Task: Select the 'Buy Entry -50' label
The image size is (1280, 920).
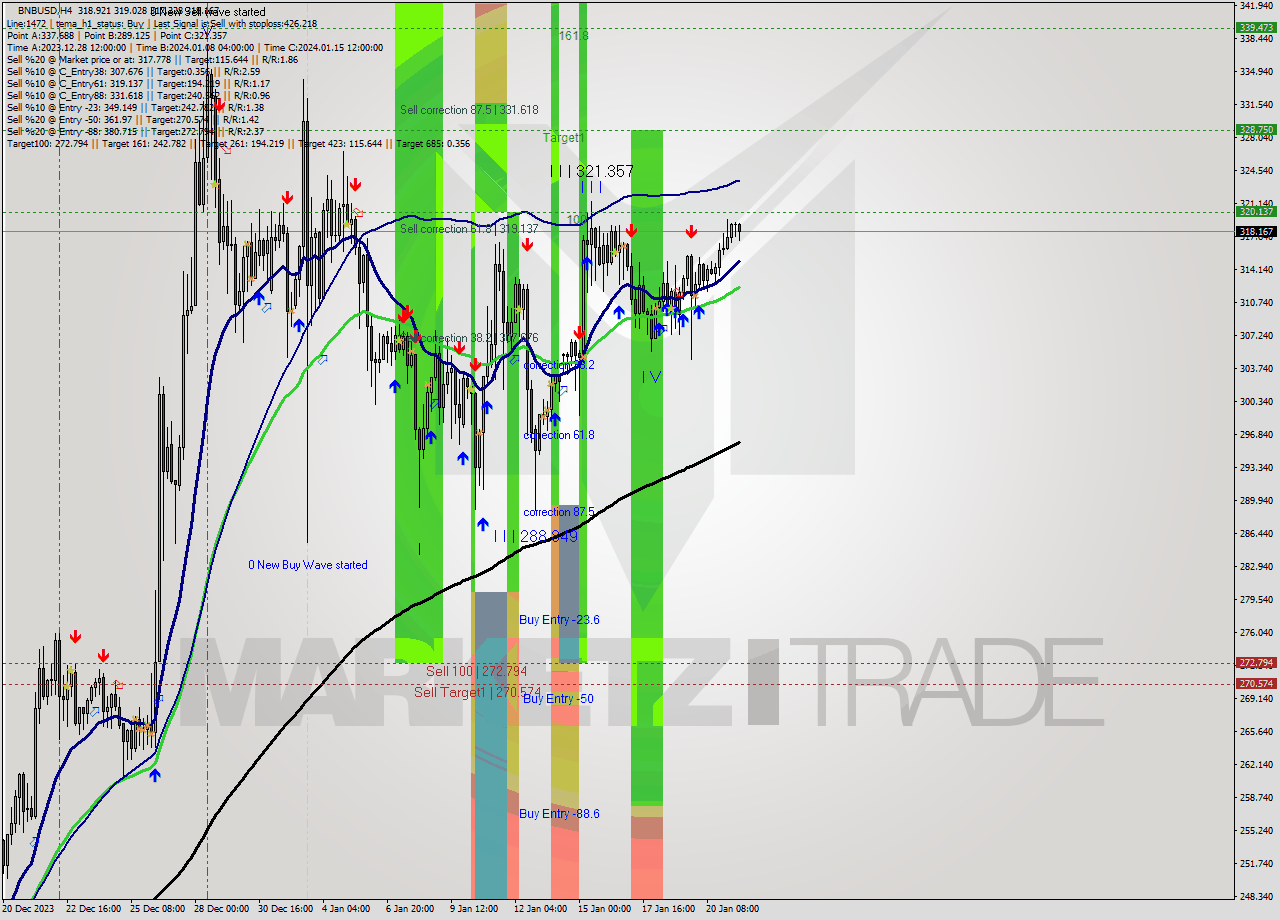Action: coord(558,698)
